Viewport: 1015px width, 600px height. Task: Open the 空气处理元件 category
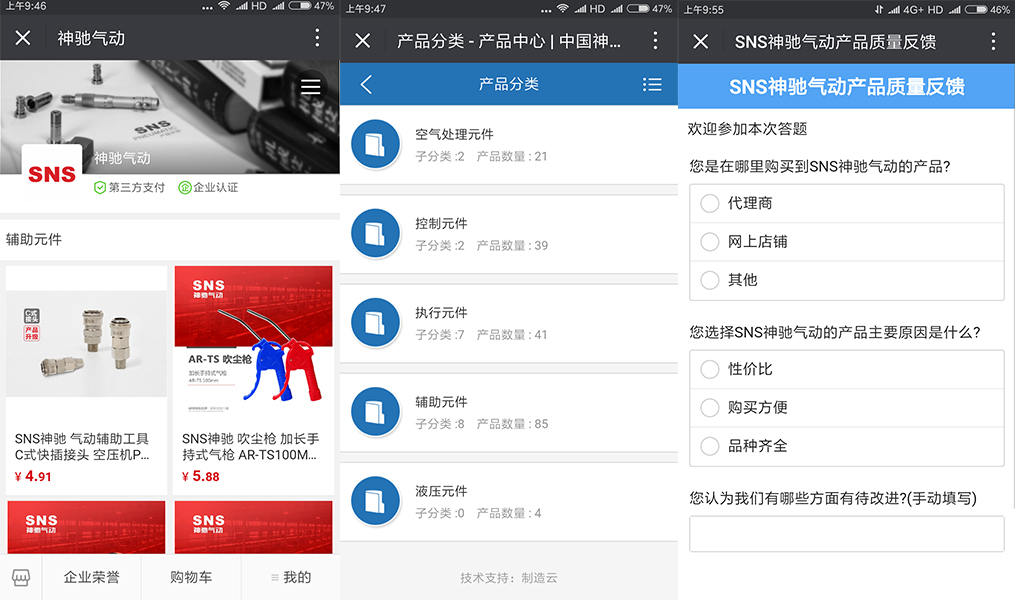[x=509, y=145]
